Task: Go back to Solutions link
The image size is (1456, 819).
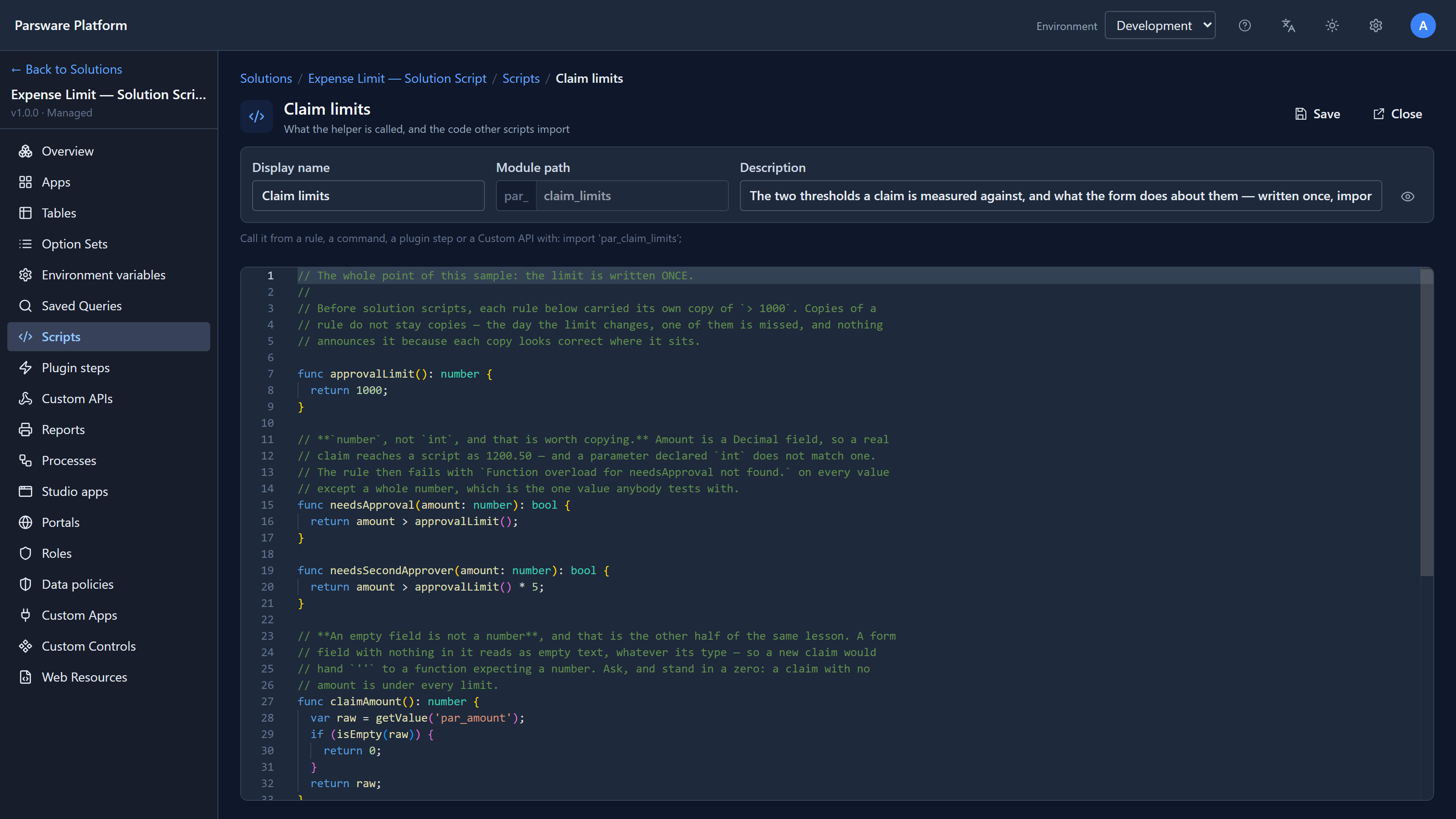Action: (67, 69)
